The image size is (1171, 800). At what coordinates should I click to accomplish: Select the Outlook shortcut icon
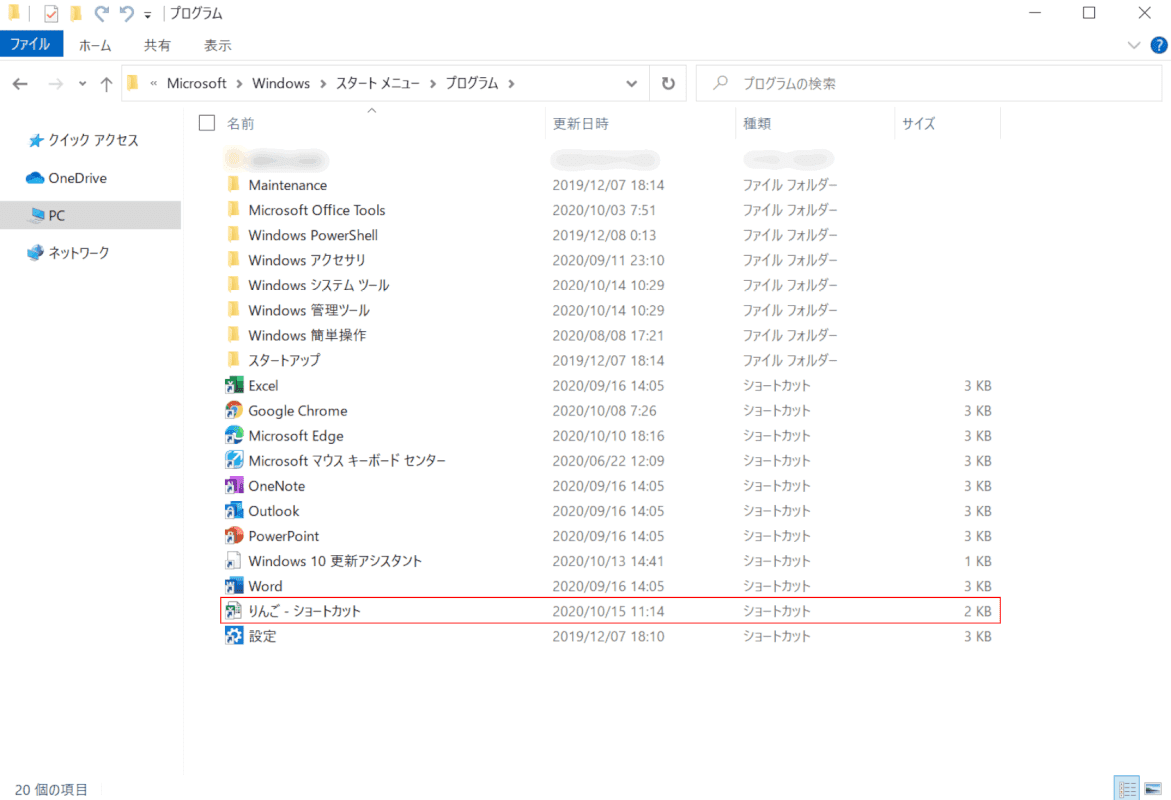click(x=234, y=511)
